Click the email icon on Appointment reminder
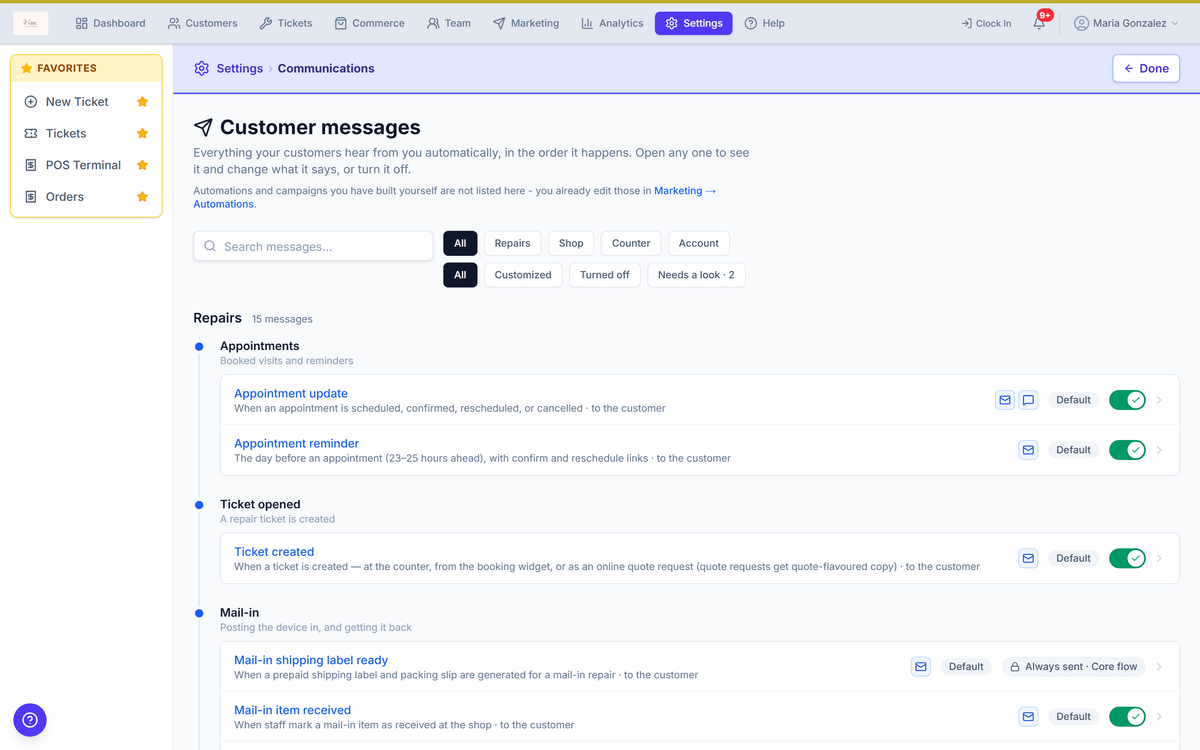The image size is (1200, 750). click(x=1028, y=450)
